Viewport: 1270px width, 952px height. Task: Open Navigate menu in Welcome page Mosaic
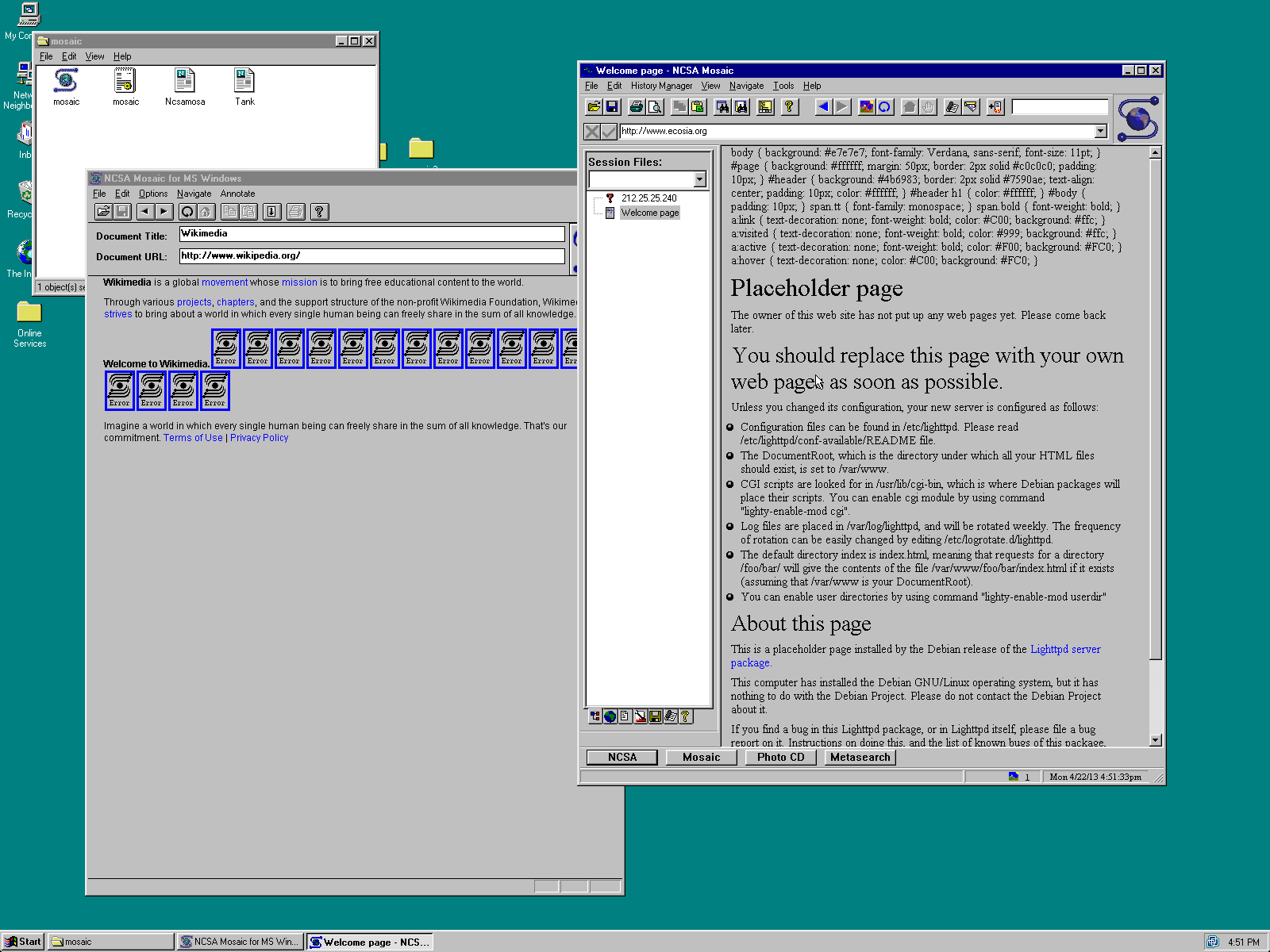click(x=746, y=86)
